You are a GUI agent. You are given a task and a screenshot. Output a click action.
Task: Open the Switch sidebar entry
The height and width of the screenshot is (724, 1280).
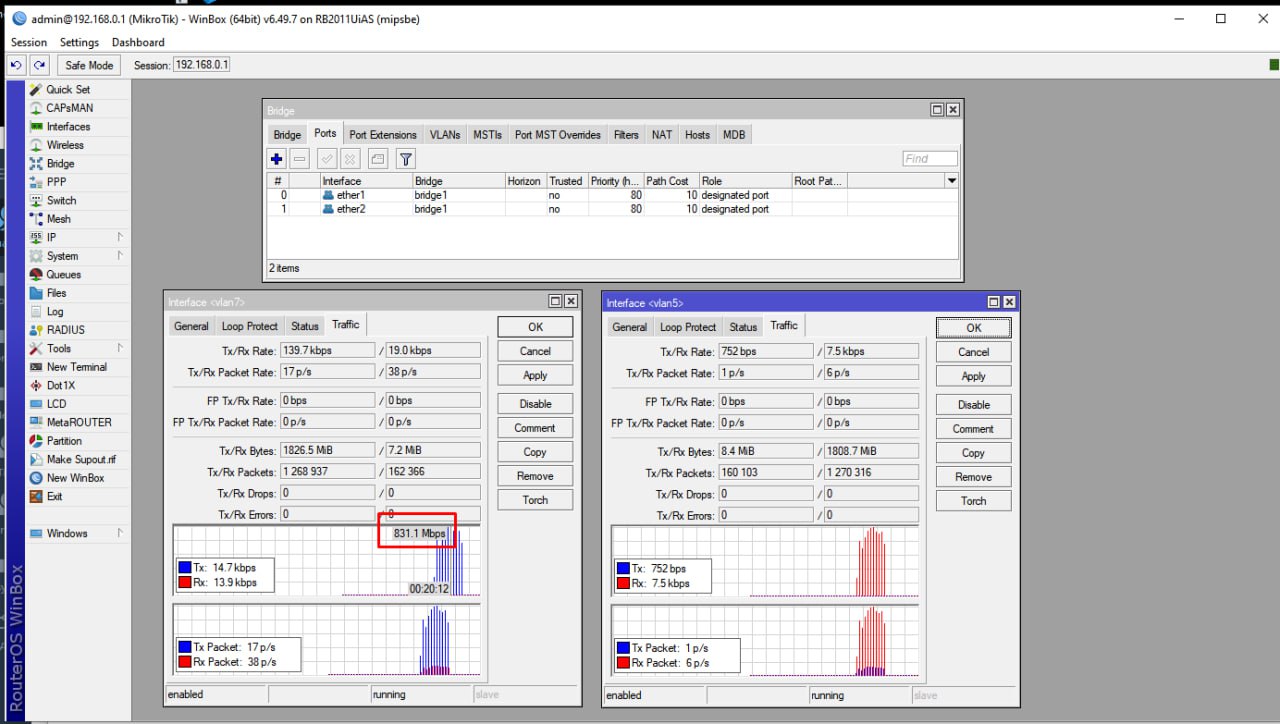(61, 201)
